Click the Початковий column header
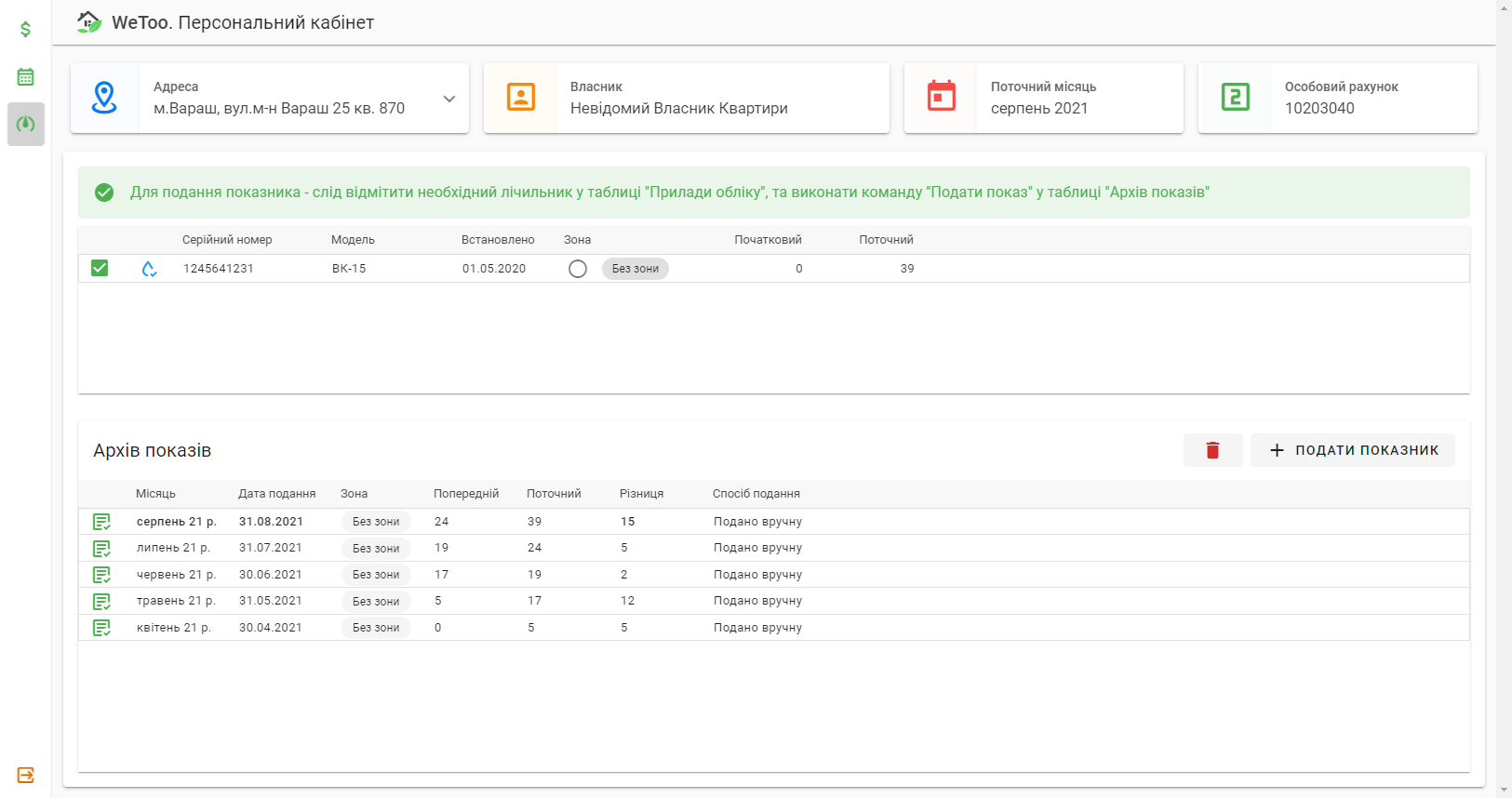 click(x=768, y=240)
